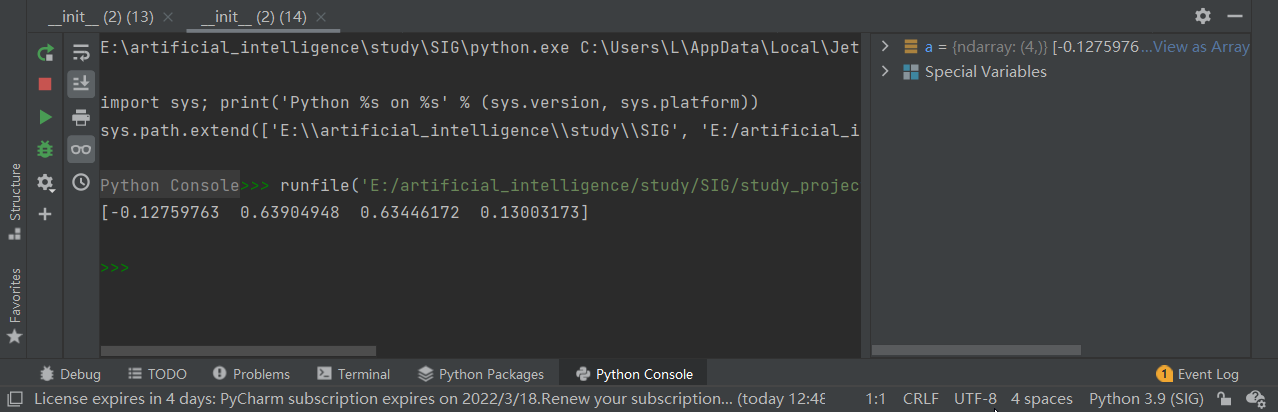Add a new console with the plus icon

[x=45, y=214]
